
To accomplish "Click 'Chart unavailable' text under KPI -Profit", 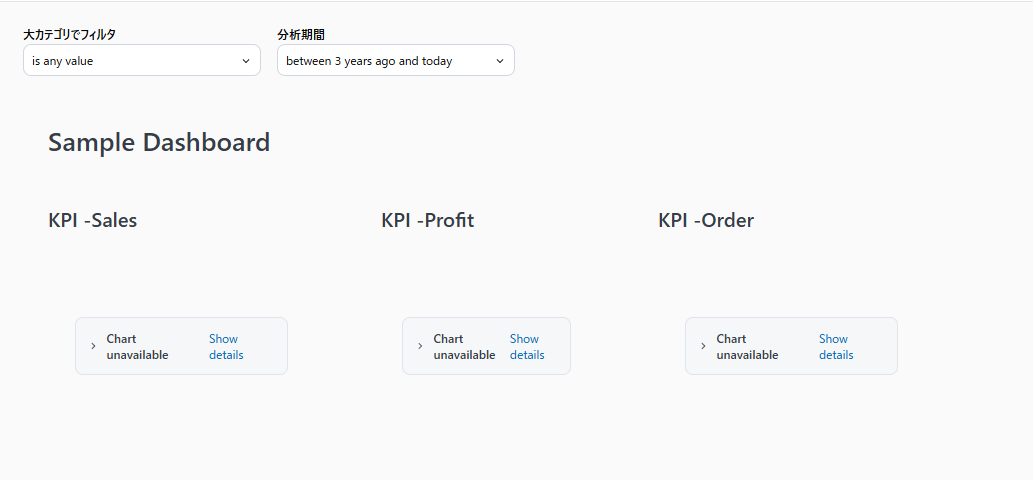I will 464,346.
